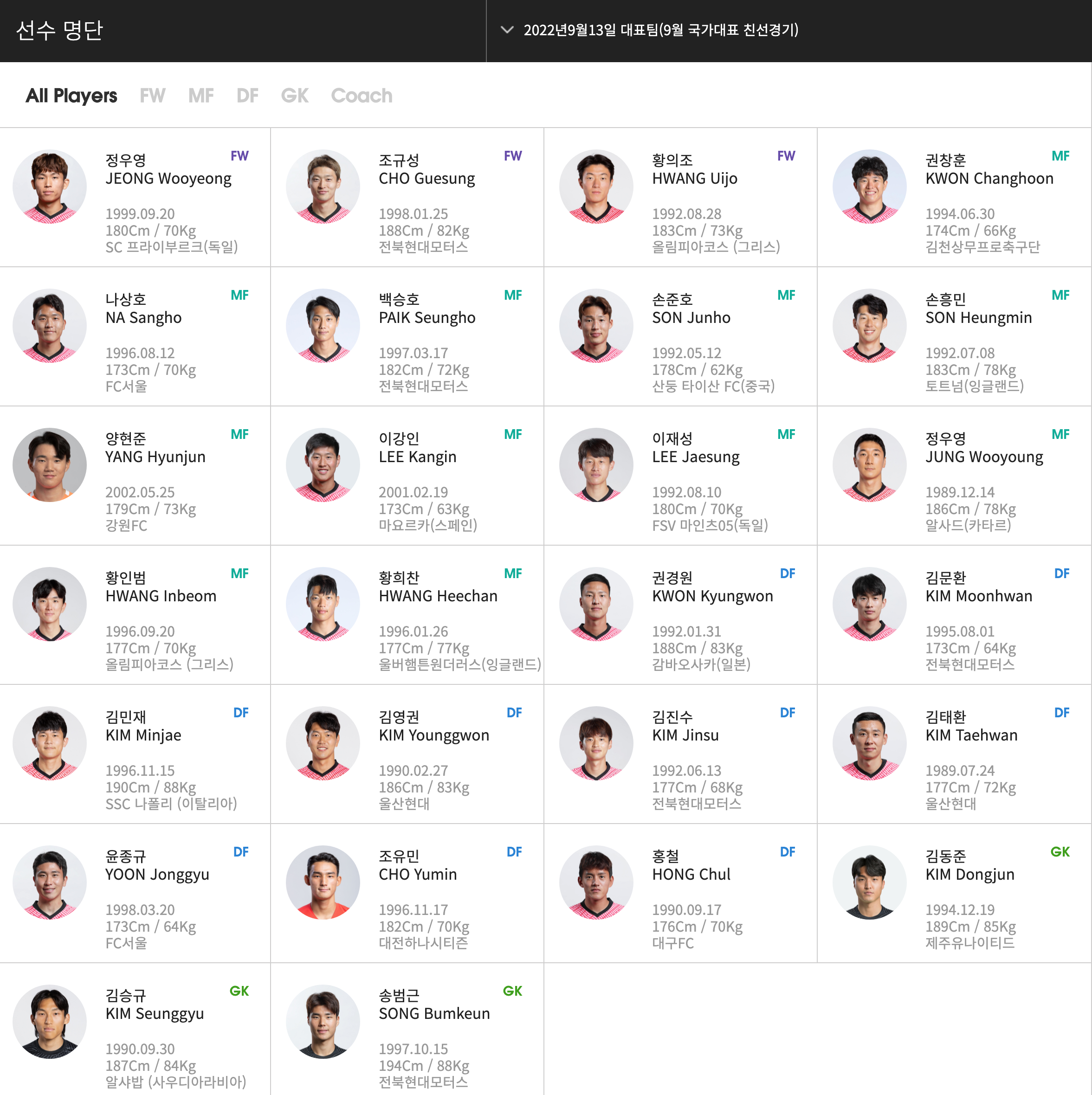Click YANG Hyunjun's profile picture

(x=50, y=465)
